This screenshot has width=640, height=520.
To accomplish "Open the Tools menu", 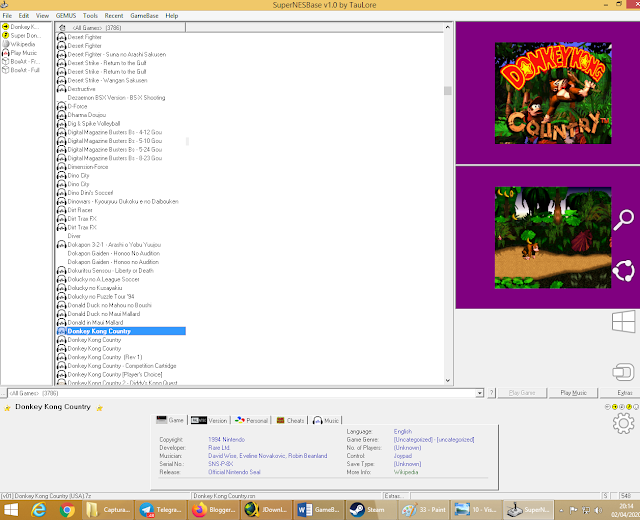I will pos(90,16).
